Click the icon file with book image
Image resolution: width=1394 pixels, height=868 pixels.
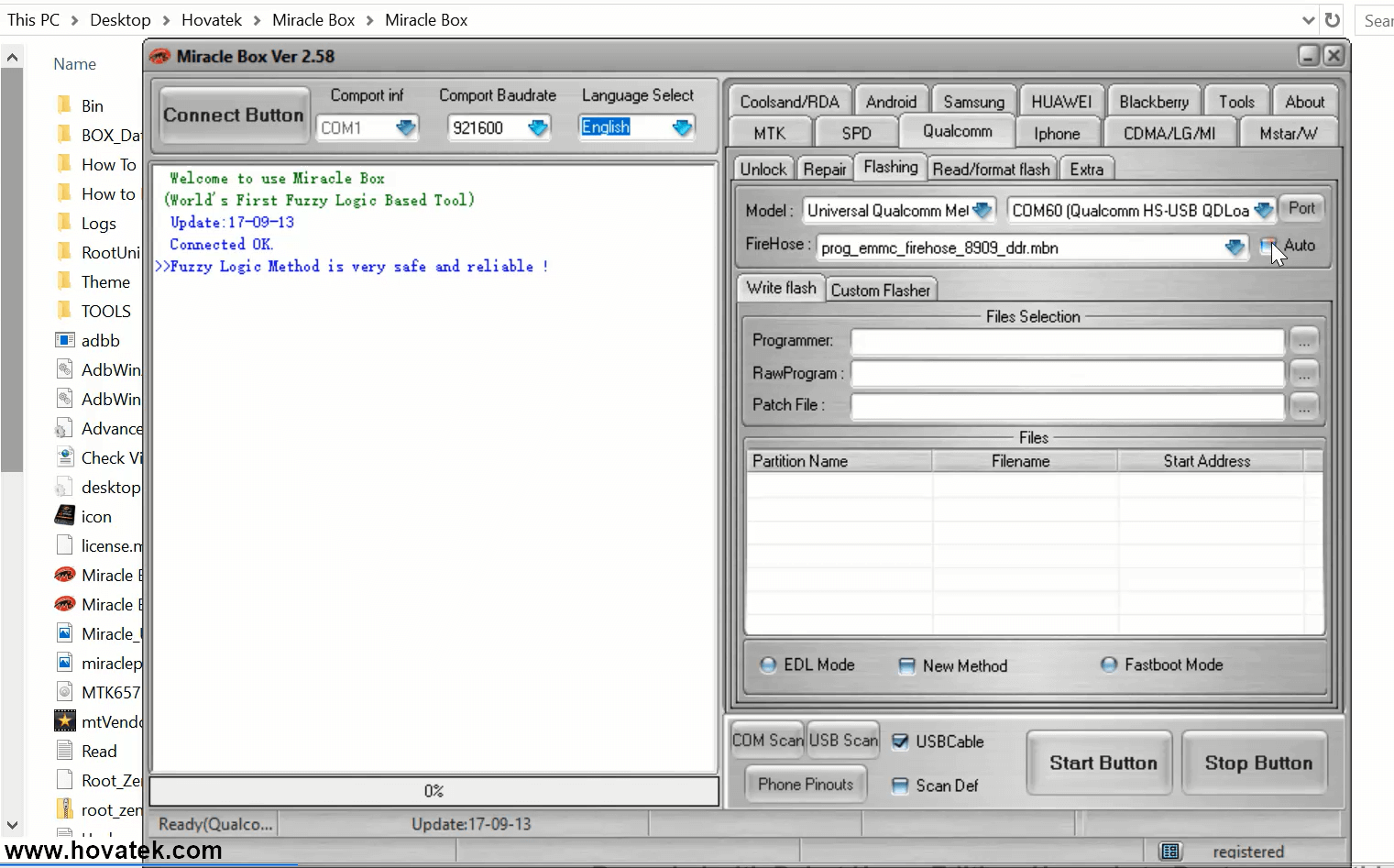tap(65, 516)
